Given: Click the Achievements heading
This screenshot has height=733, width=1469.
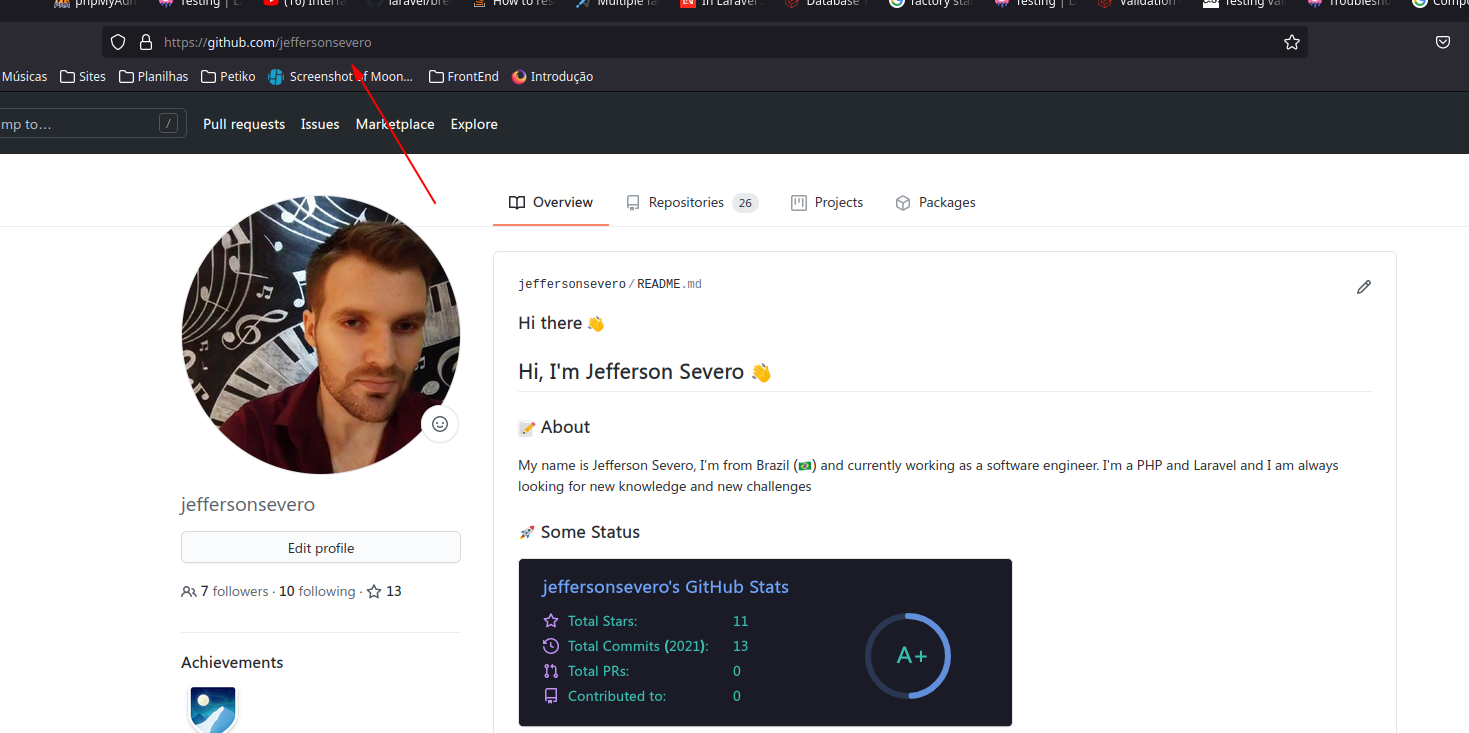Looking at the screenshot, I should 232,662.
